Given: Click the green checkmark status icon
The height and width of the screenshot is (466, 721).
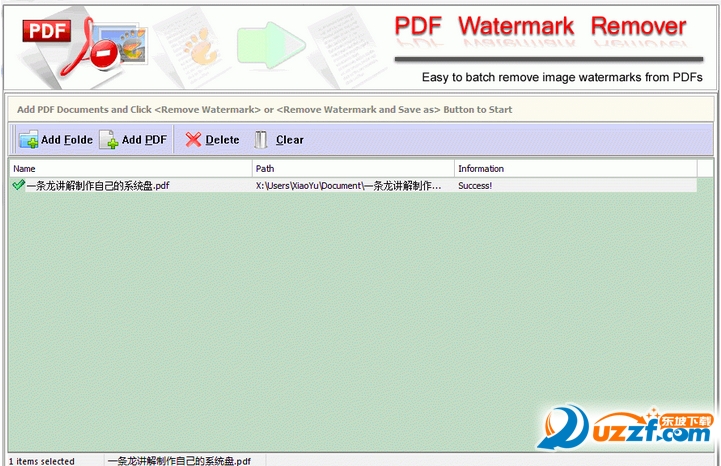Looking at the screenshot, I should [x=18, y=185].
